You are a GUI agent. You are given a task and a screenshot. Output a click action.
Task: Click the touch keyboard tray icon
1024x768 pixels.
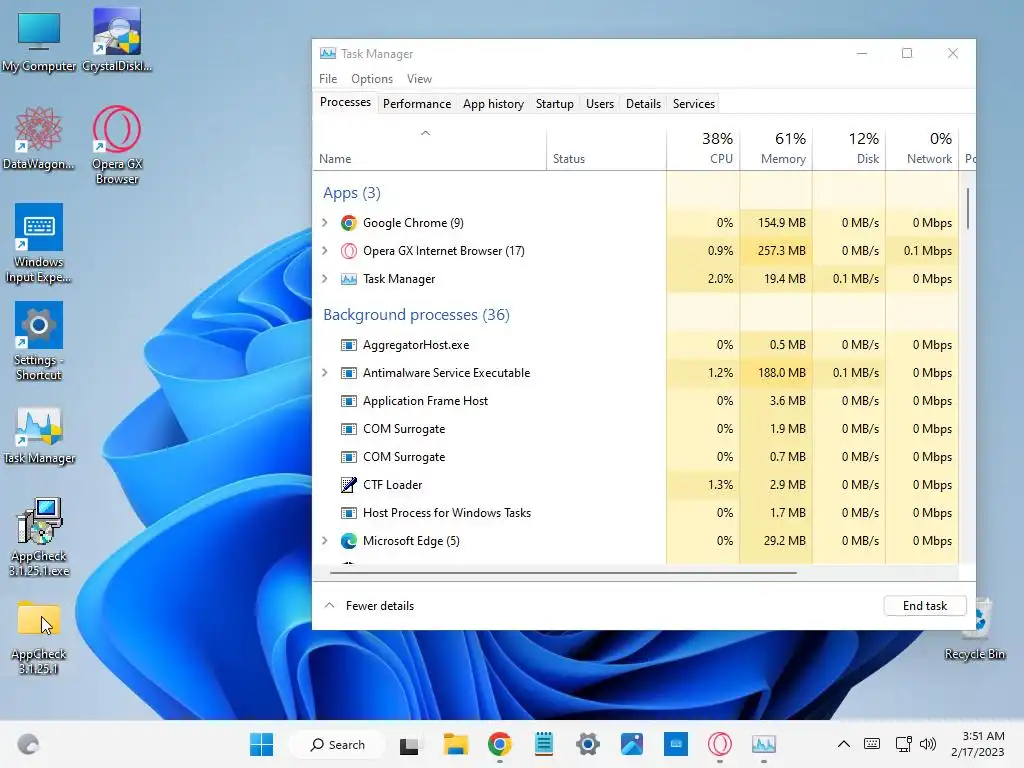872,744
